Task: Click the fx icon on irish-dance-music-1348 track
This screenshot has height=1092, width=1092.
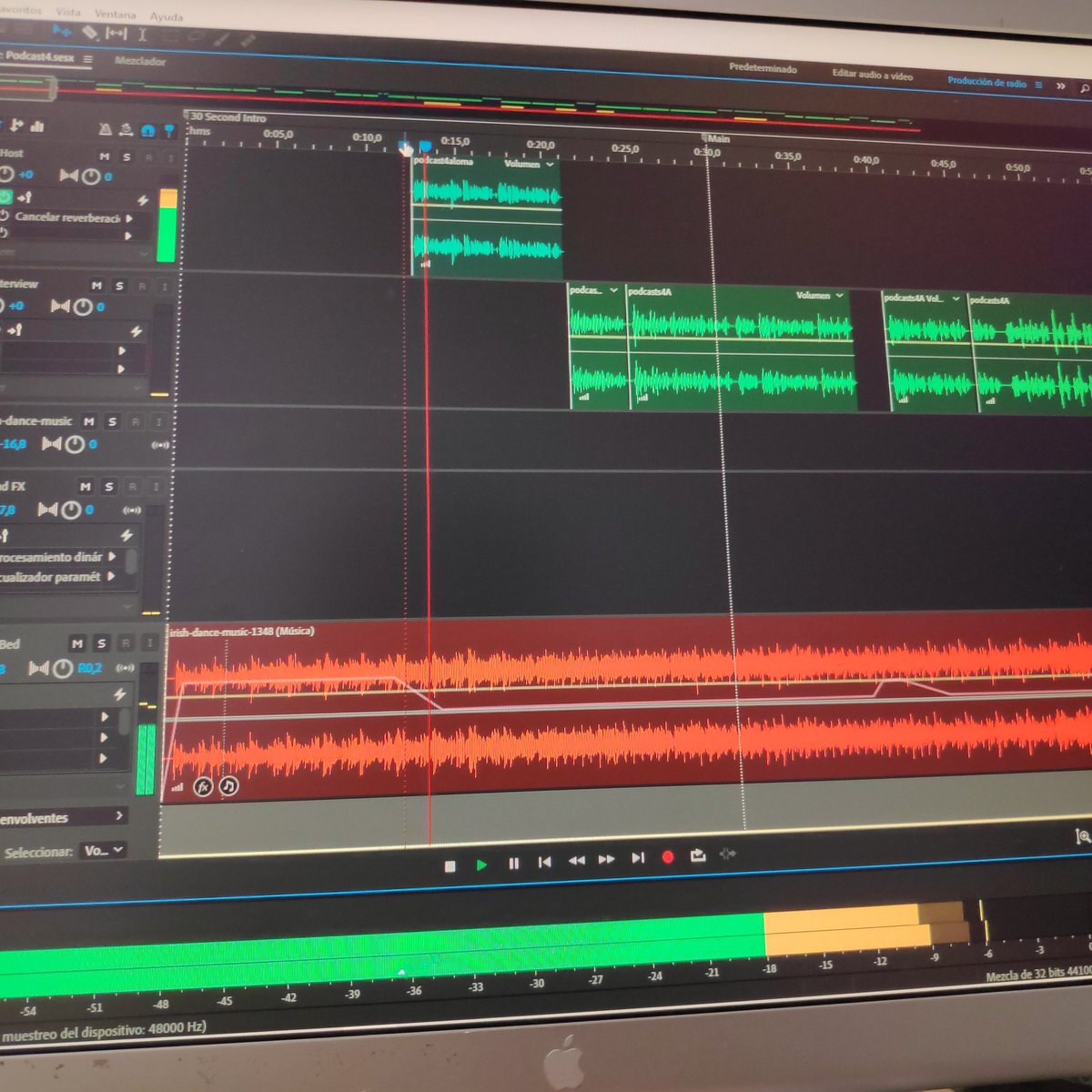Action: (203, 786)
